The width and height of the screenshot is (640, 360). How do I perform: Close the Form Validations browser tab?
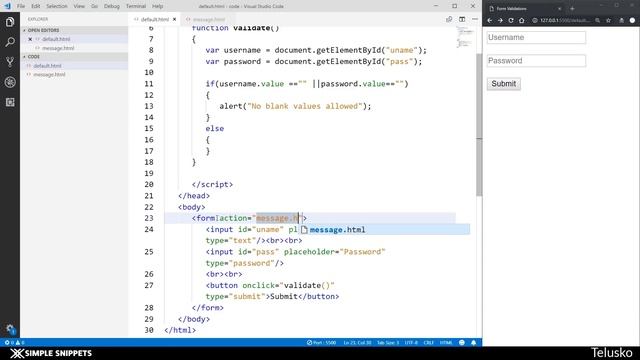tap(560, 9)
